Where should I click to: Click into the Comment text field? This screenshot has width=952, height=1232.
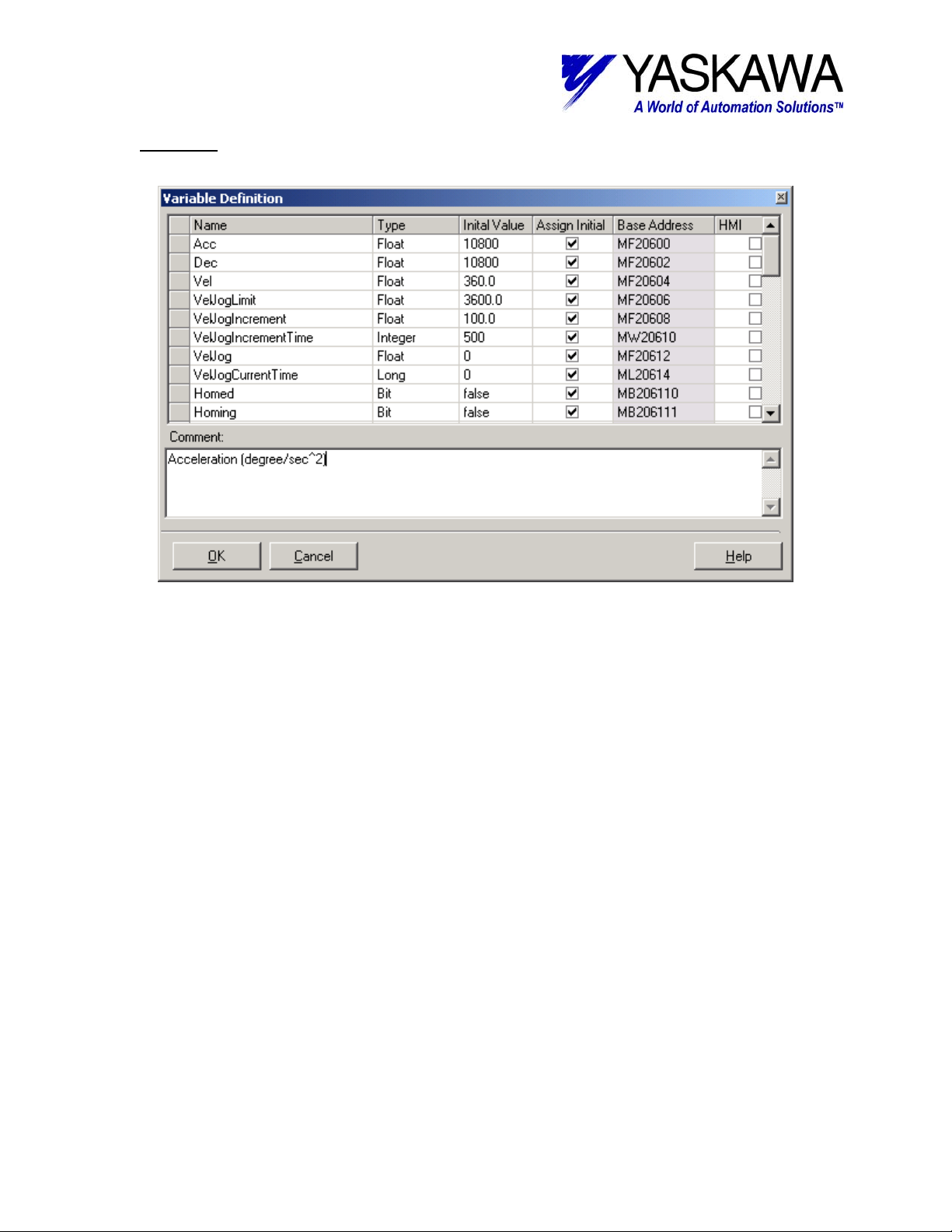point(464,483)
